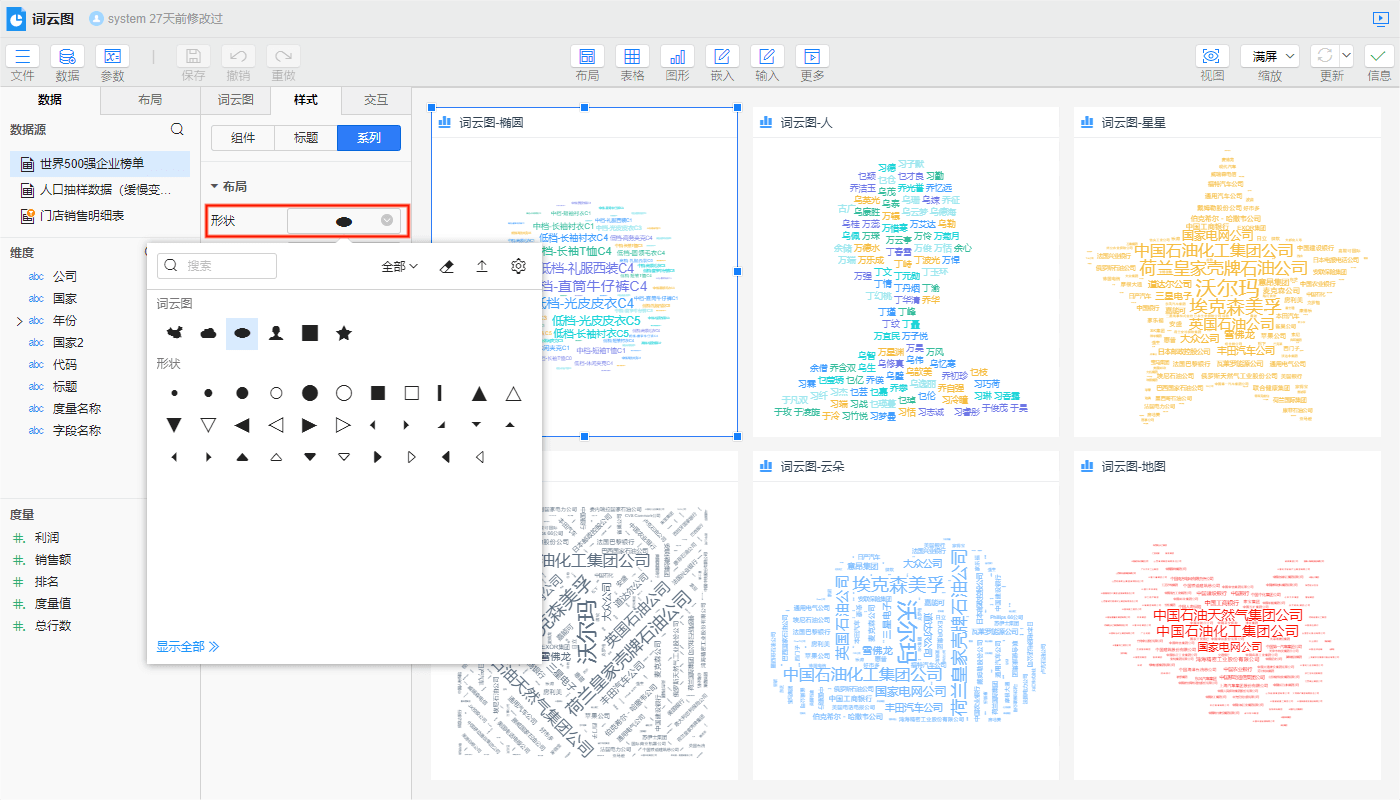The height and width of the screenshot is (800, 1400).
Task: Select the cloud shape for the word cloud
Action: coord(208,333)
